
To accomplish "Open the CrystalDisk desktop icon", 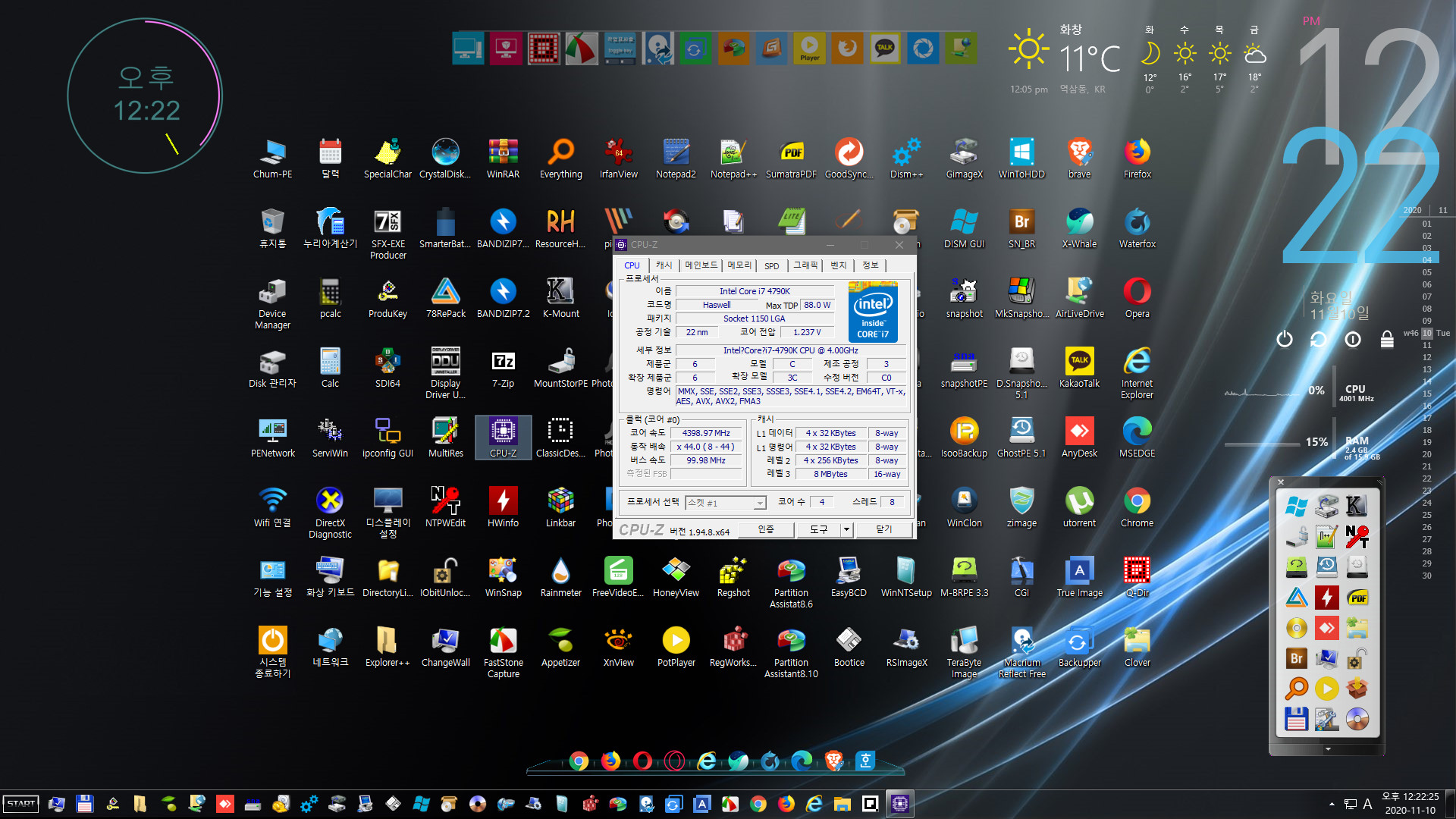I will [445, 158].
